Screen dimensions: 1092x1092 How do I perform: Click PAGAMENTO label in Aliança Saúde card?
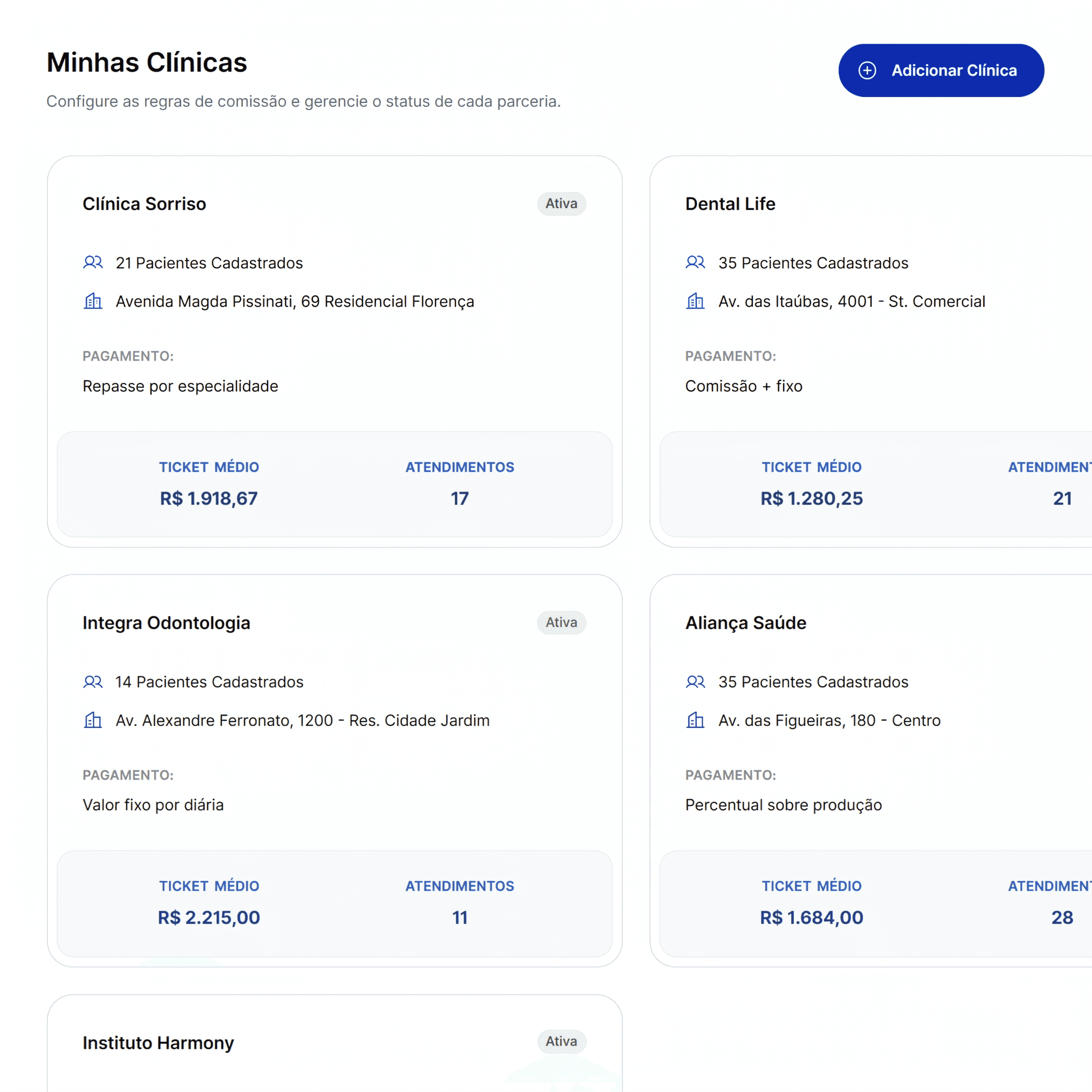point(731,775)
